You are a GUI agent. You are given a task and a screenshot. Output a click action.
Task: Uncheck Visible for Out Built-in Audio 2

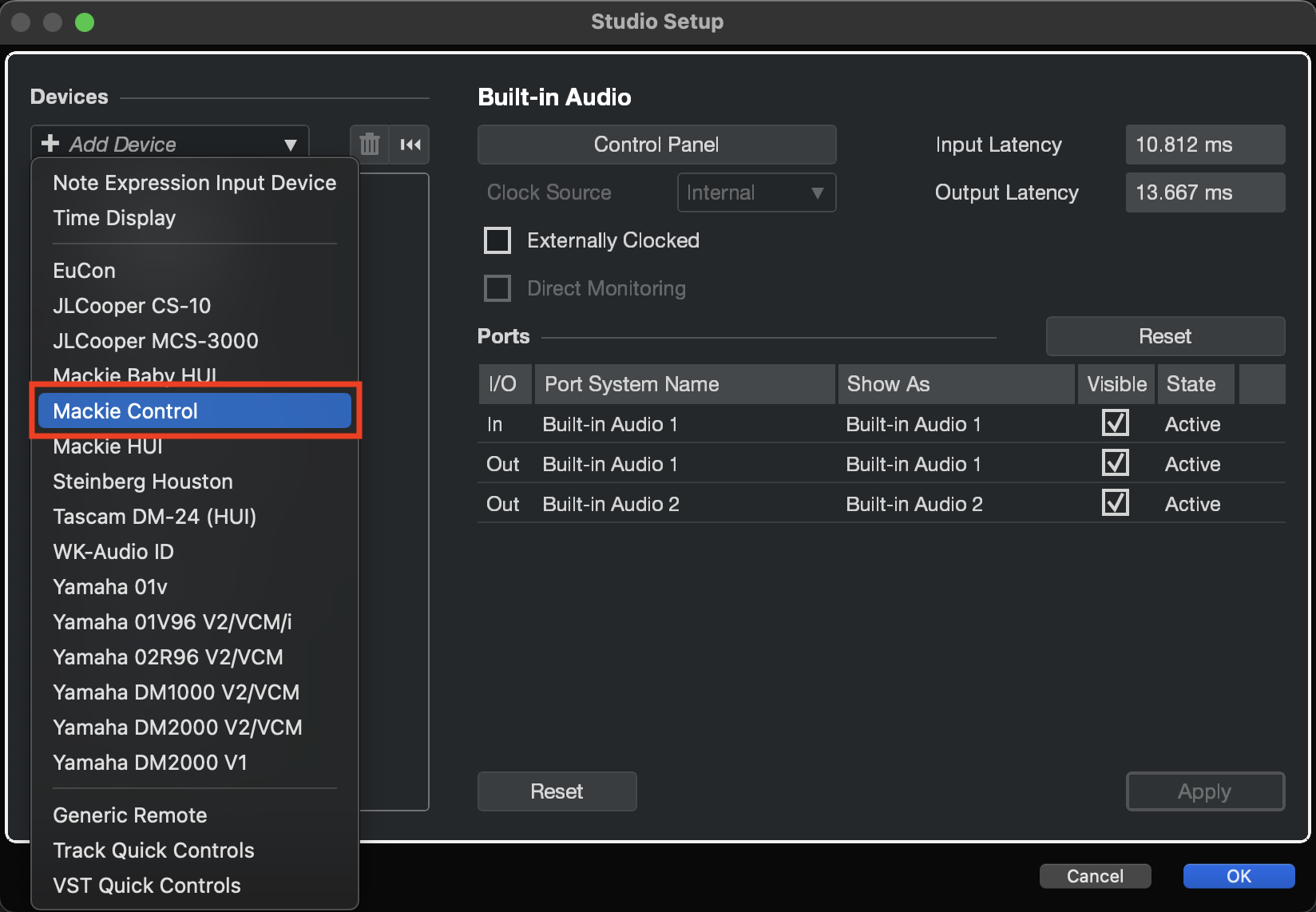(x=1115, y=502)
